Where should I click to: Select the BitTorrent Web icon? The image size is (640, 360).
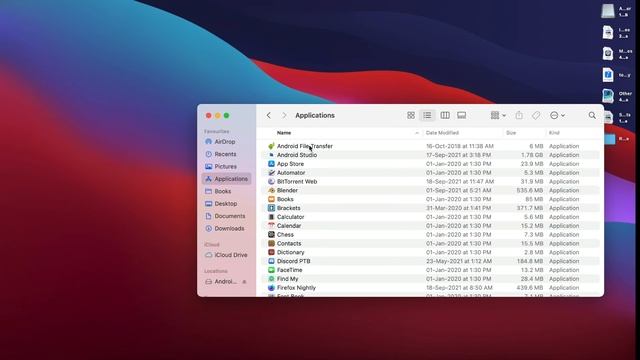tap(271, 182)
